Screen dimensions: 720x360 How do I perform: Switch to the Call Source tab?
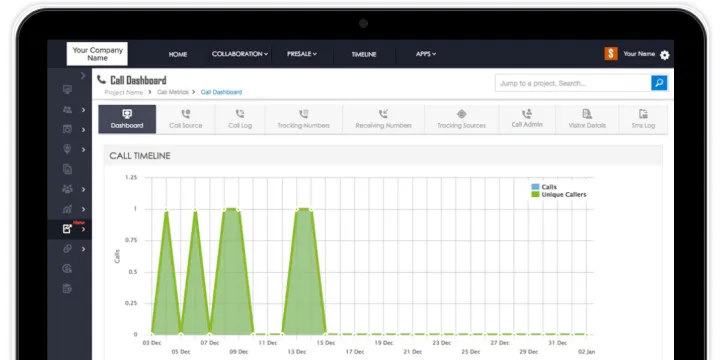(186, 119)
